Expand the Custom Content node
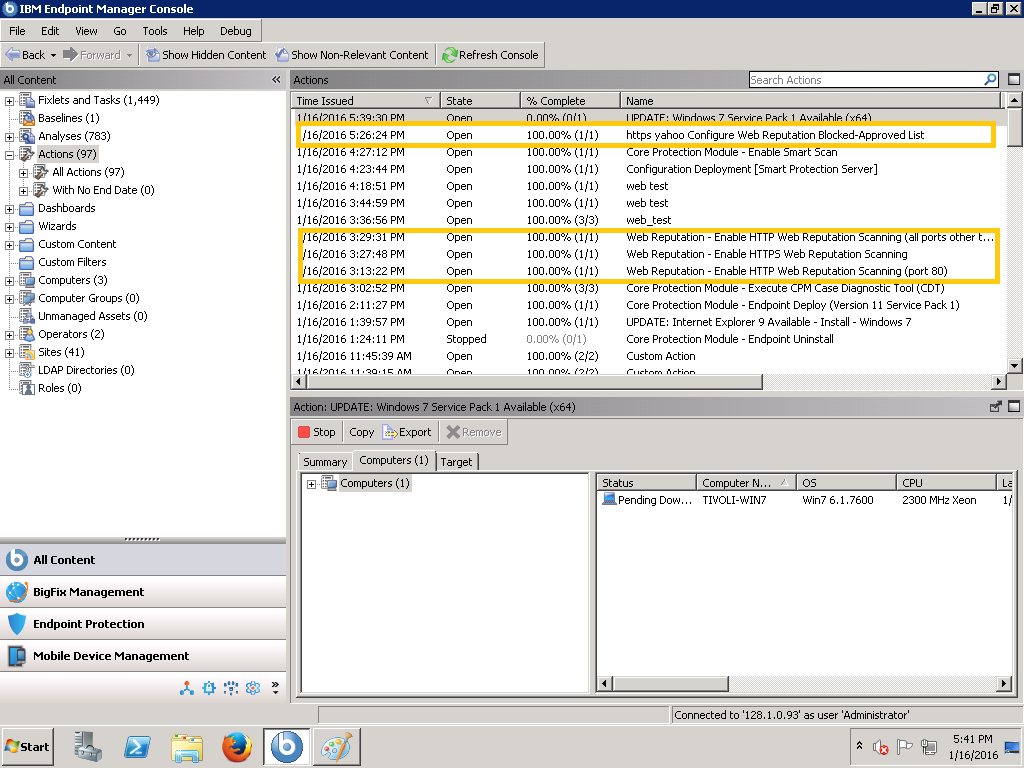The image size is (1024, 768). (x=9, y=245)
